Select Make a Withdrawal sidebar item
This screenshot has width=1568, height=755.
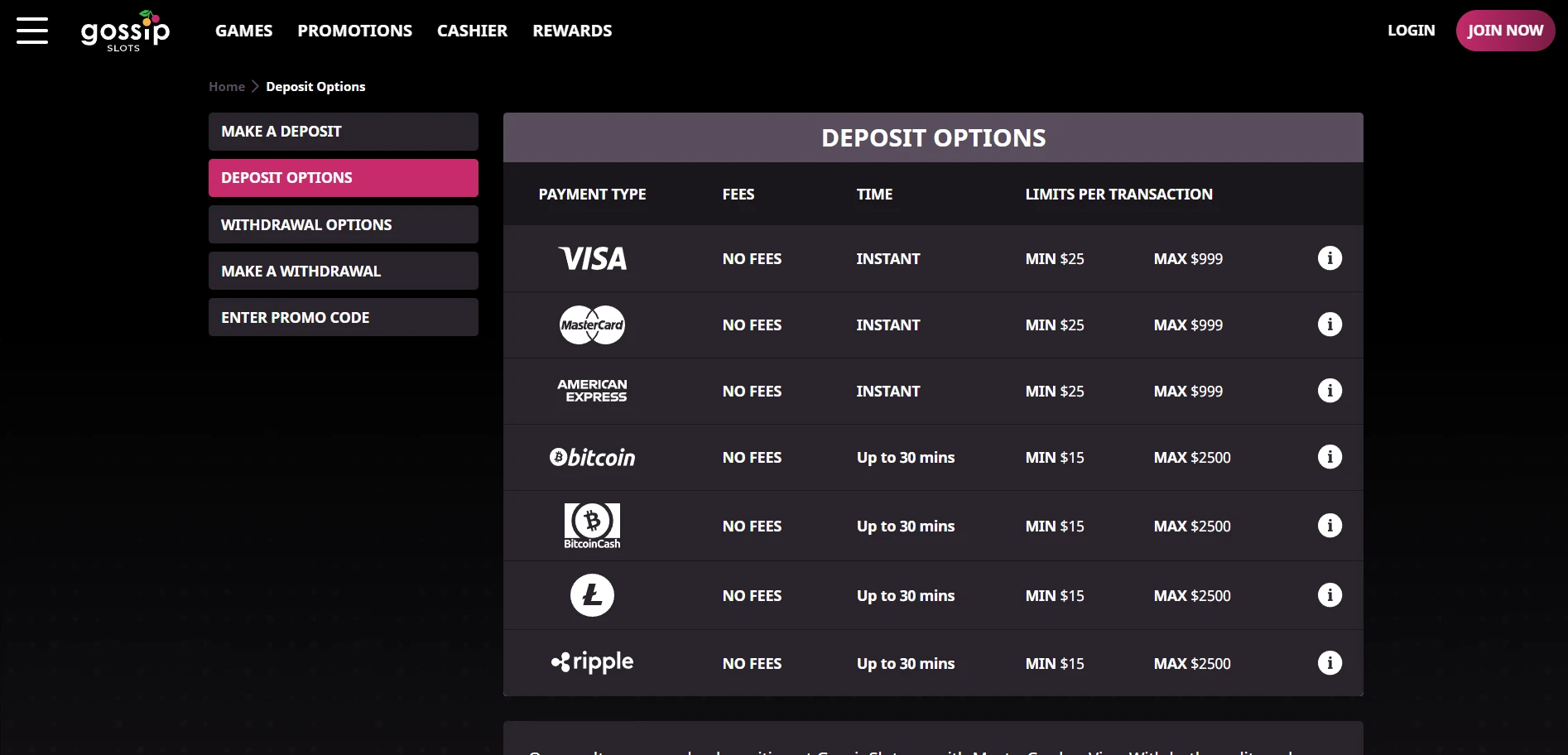tap(344, 271)
